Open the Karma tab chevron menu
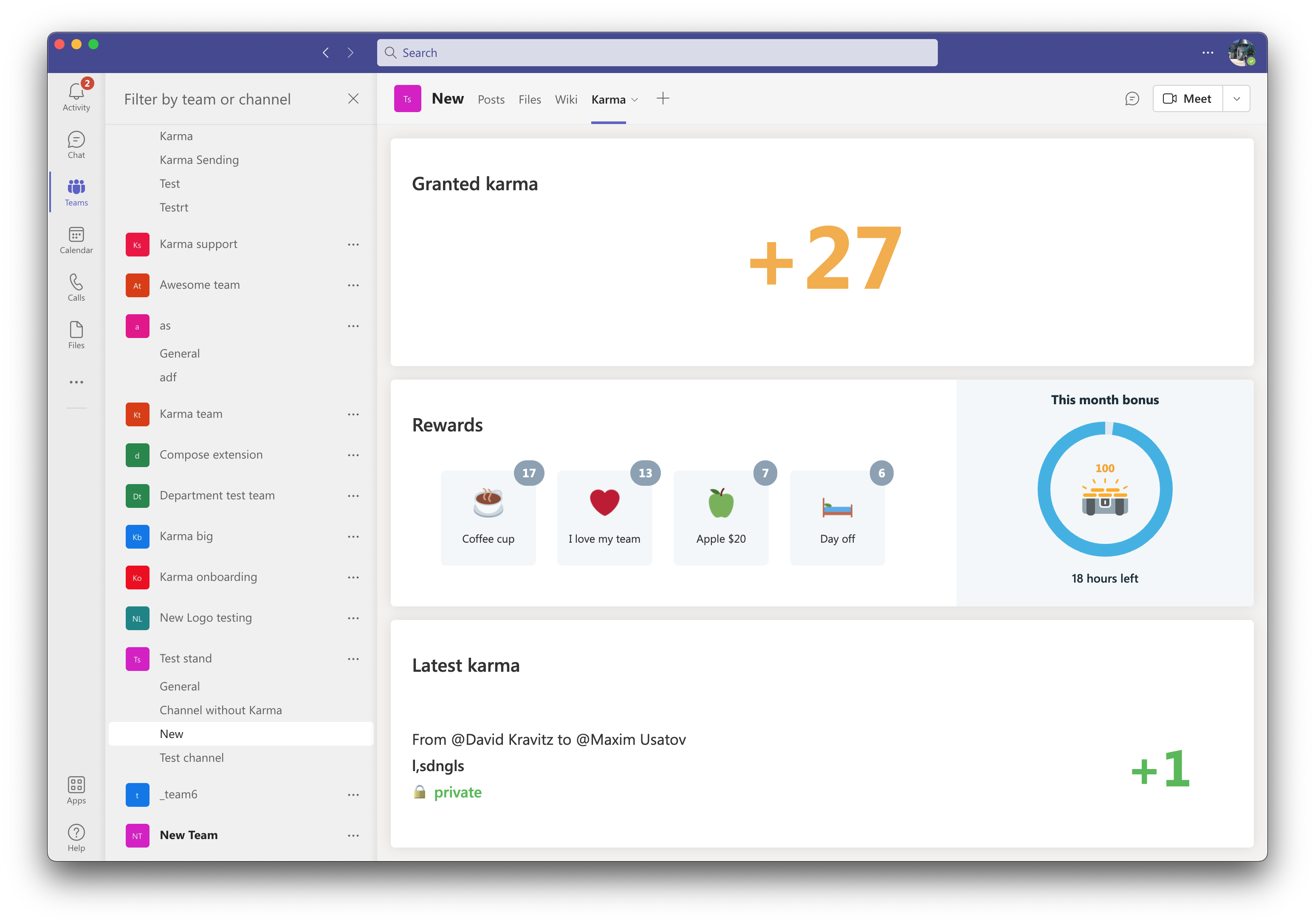 click(635, 100)
